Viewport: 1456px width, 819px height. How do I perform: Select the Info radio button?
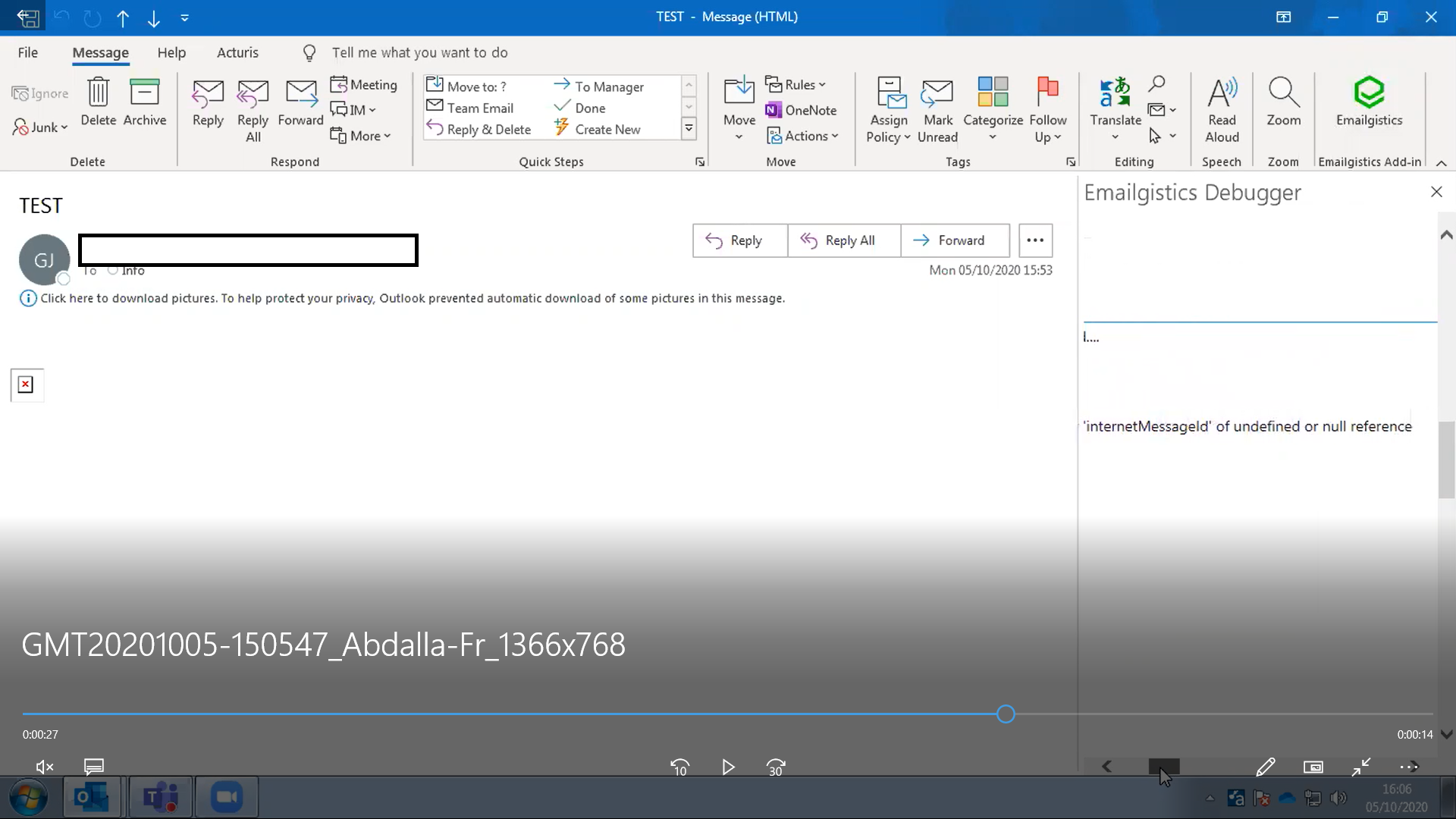pyautogui.click(x=112, y=270)
